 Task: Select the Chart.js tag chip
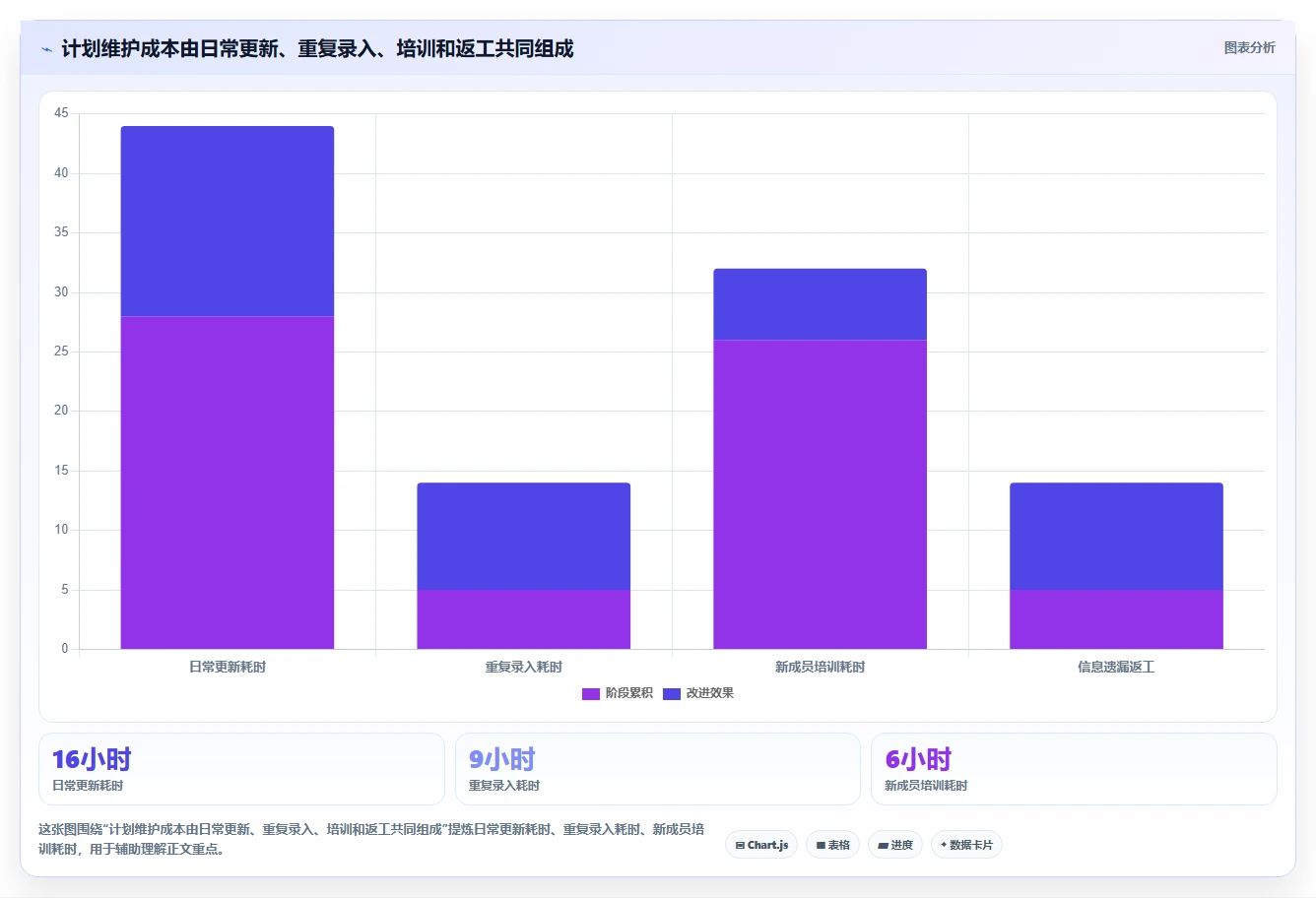tap(761, 845)
